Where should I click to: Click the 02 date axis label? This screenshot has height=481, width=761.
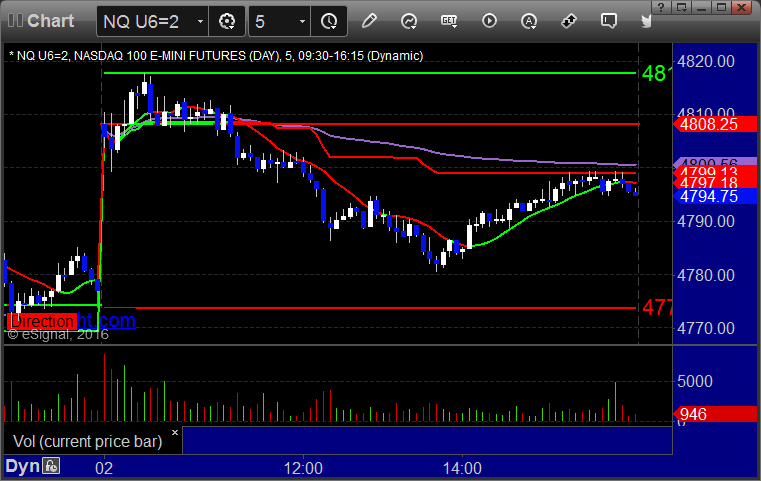tap(104, 468)
